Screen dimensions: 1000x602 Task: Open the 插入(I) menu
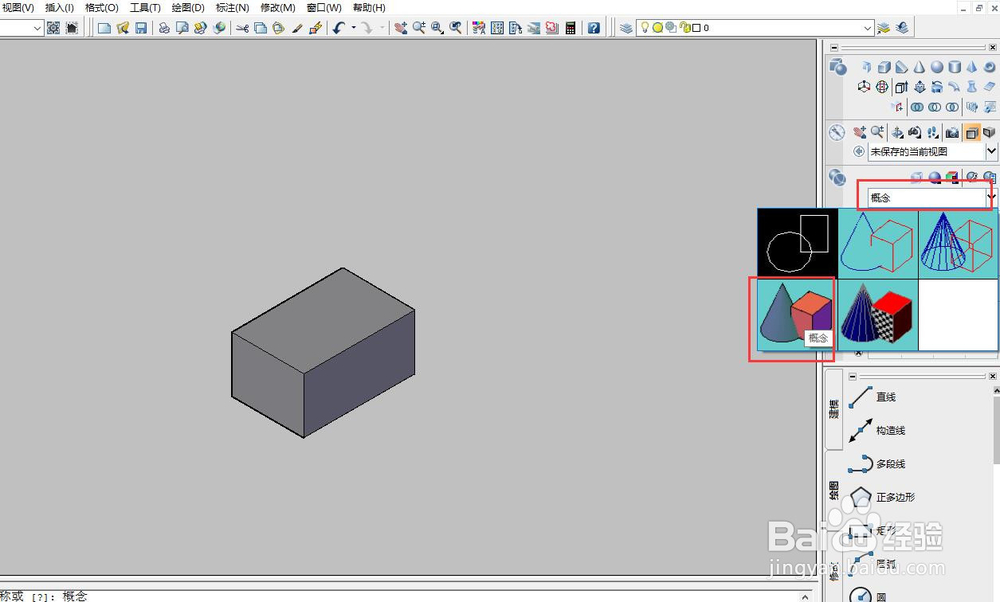(x=59, y=8)
